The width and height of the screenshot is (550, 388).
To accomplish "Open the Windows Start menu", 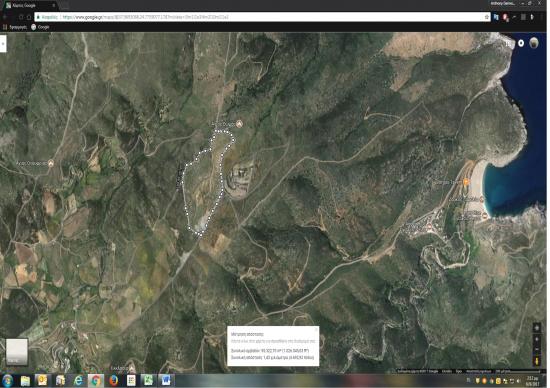I will click(7, 381).
